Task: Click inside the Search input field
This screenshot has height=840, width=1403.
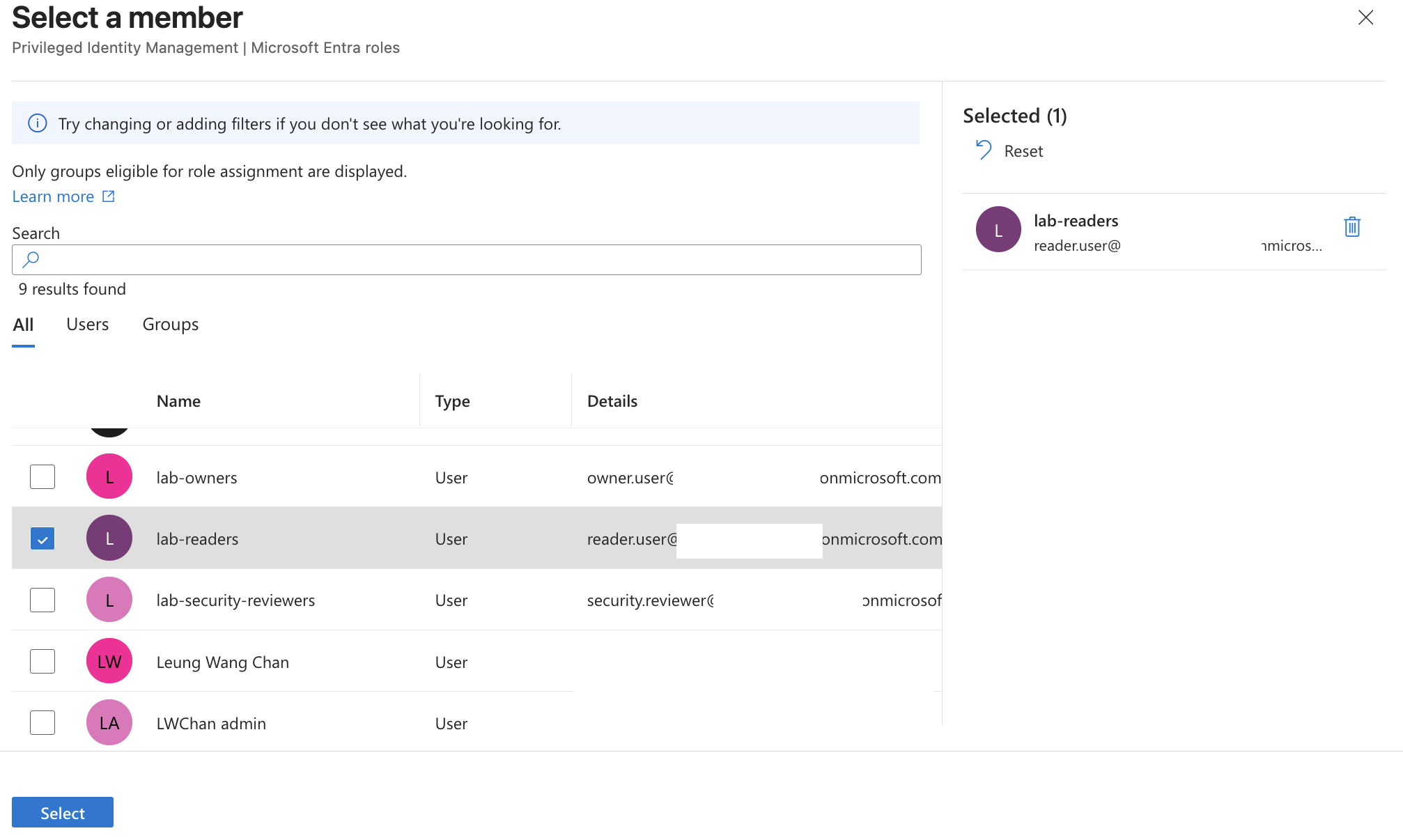Action: pyautogui.click(x=467, y=260)
